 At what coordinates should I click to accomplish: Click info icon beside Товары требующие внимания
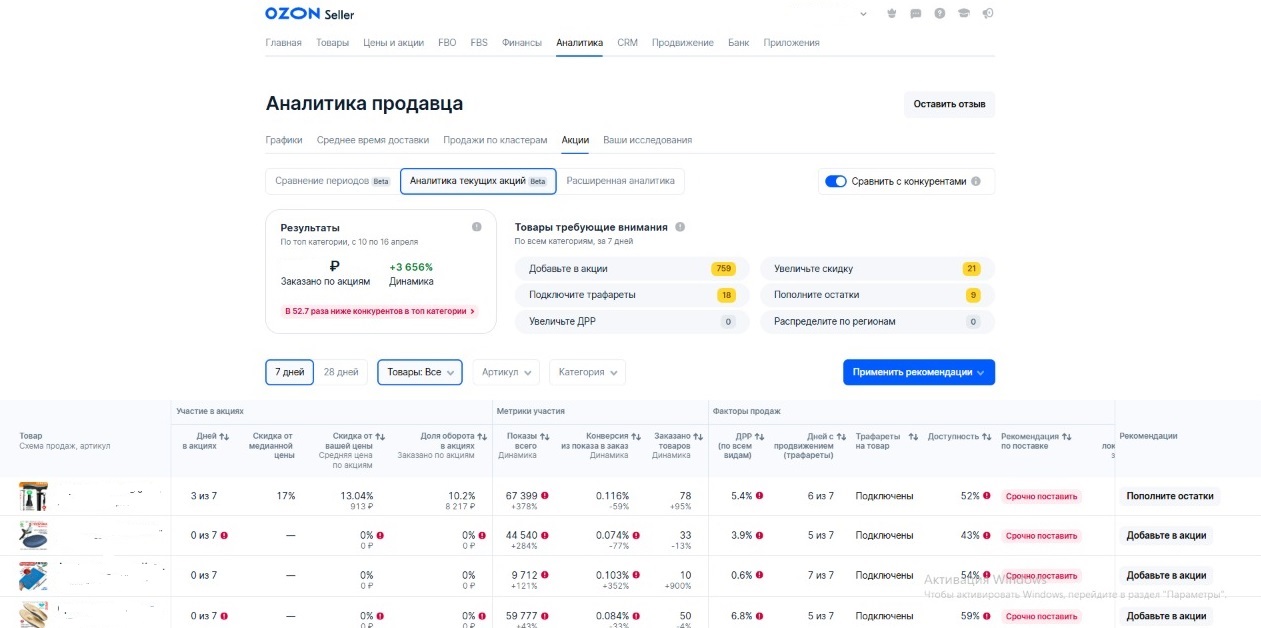click(680, 227)
